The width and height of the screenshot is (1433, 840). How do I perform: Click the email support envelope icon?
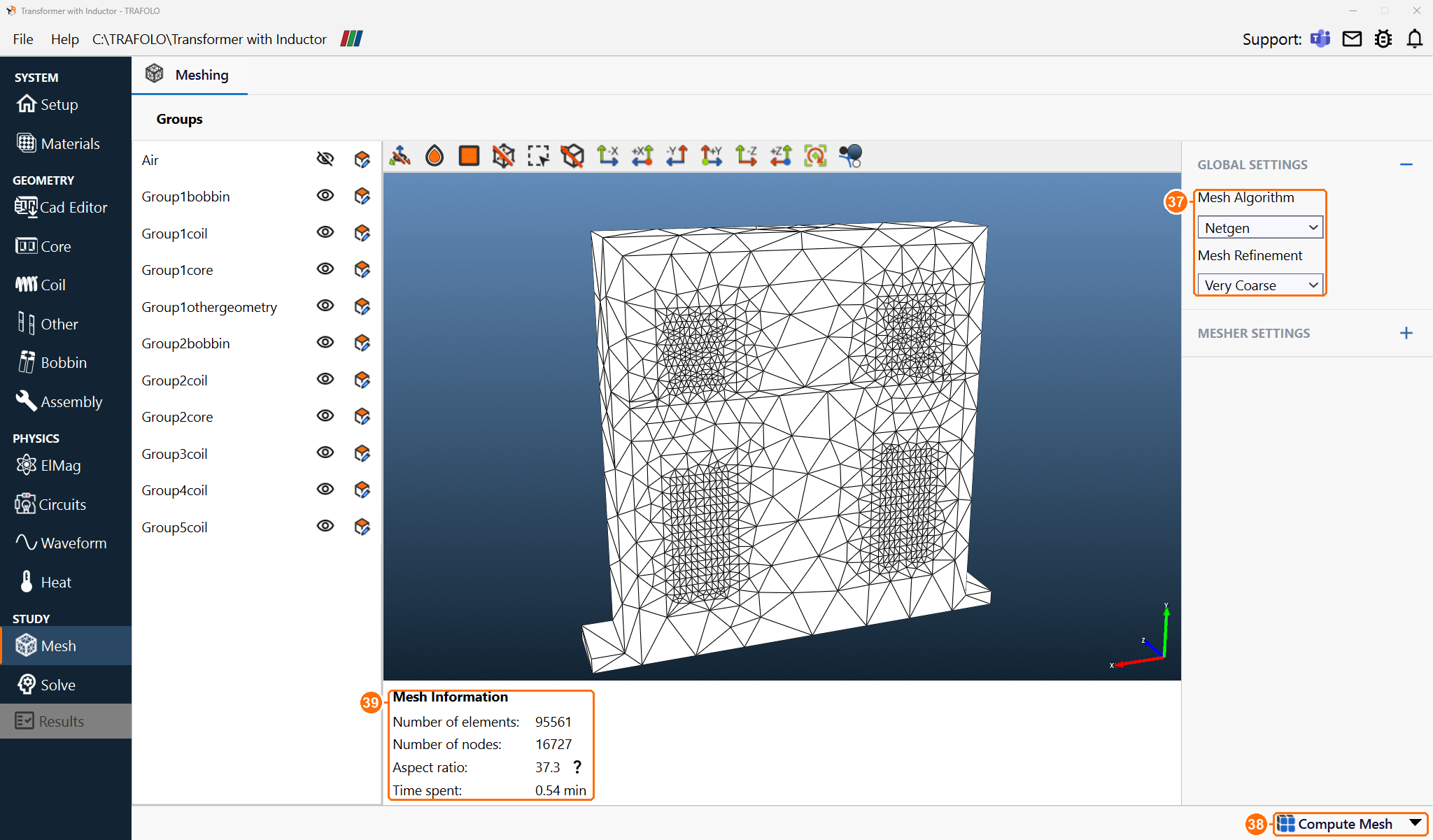(x=1352, y=39)
